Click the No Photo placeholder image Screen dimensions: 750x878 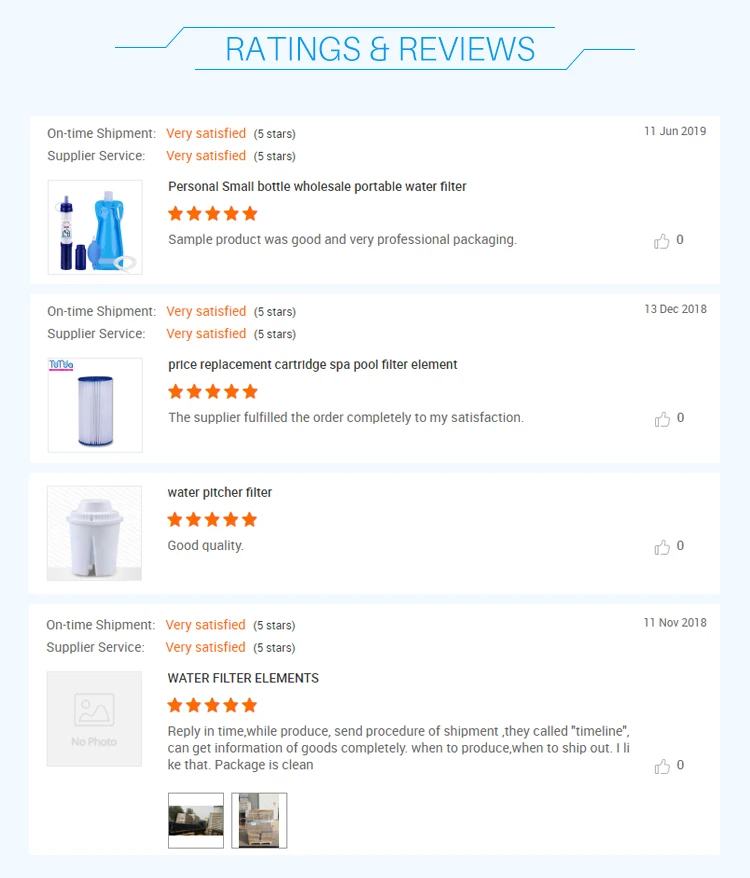click(94, 719)
